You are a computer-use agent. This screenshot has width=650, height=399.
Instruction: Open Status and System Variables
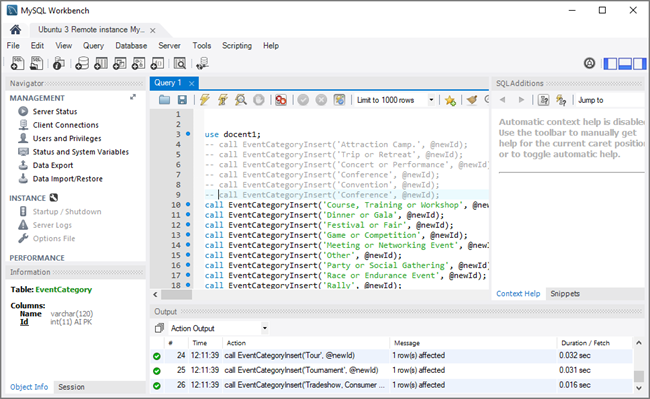tap(80, 152)
